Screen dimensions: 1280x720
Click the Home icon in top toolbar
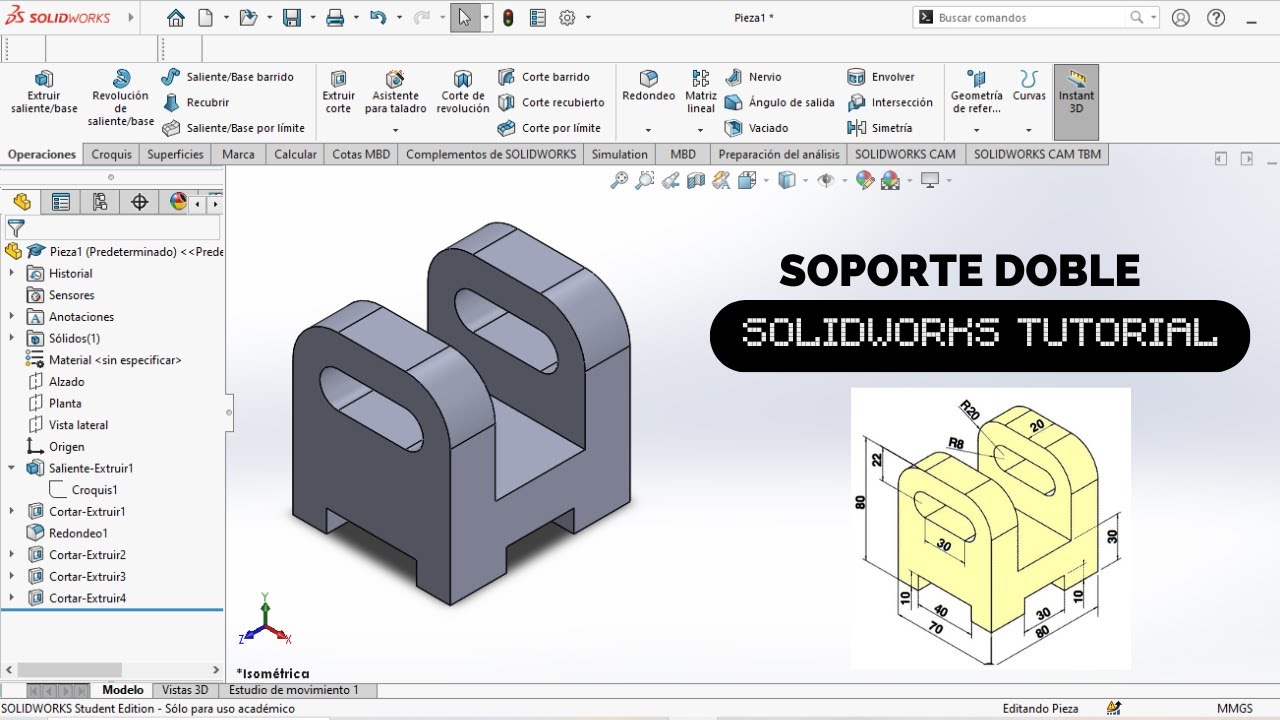[x=176, y=17]
